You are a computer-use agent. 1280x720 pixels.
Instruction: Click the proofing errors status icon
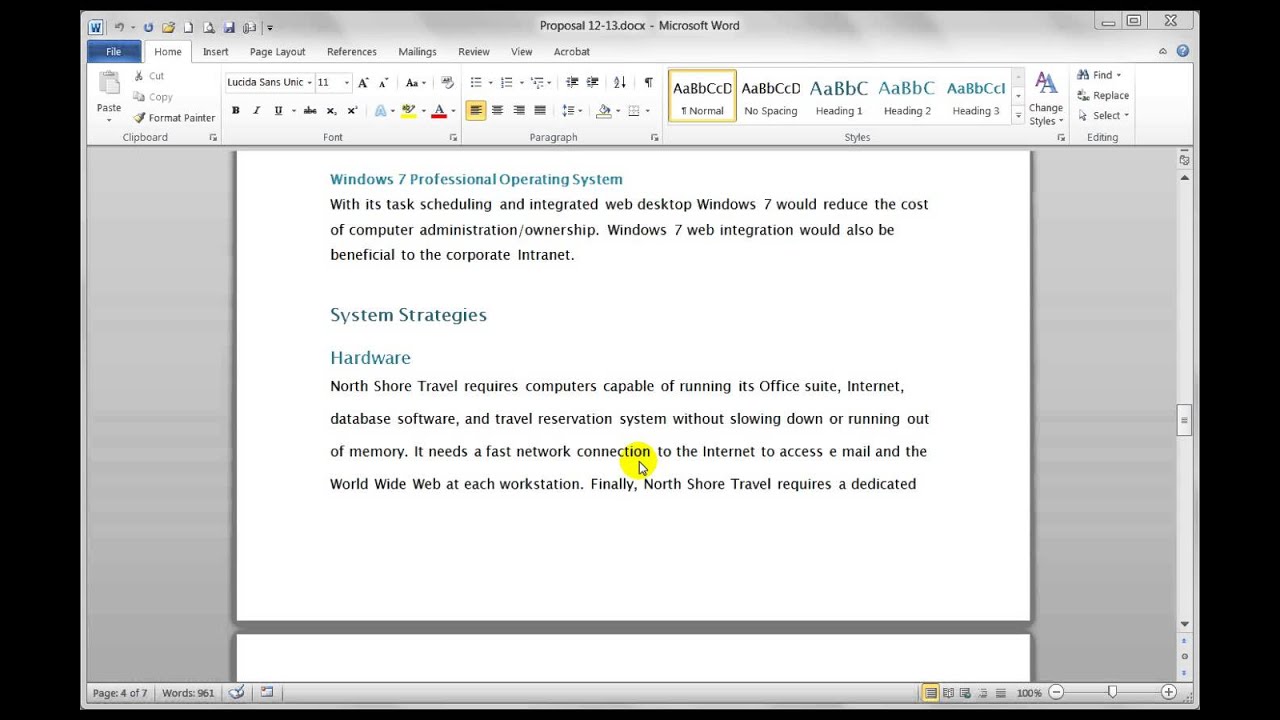tap(236, 692)
